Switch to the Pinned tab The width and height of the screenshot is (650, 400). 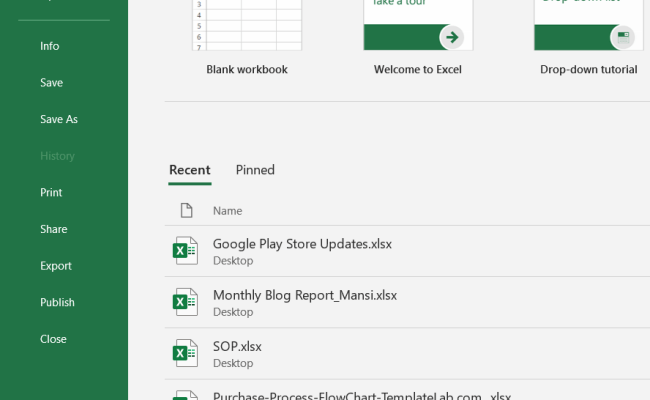click(255, 170)
